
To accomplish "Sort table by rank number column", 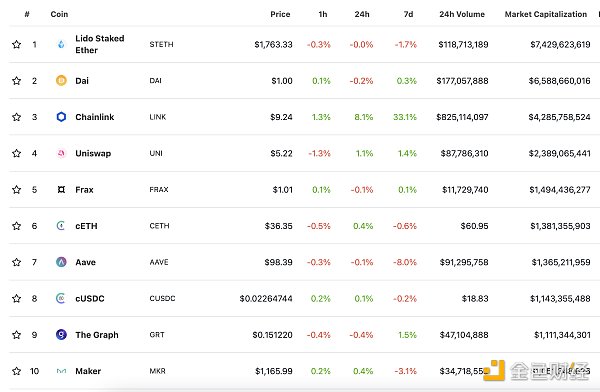I will [x=27, y=14].
